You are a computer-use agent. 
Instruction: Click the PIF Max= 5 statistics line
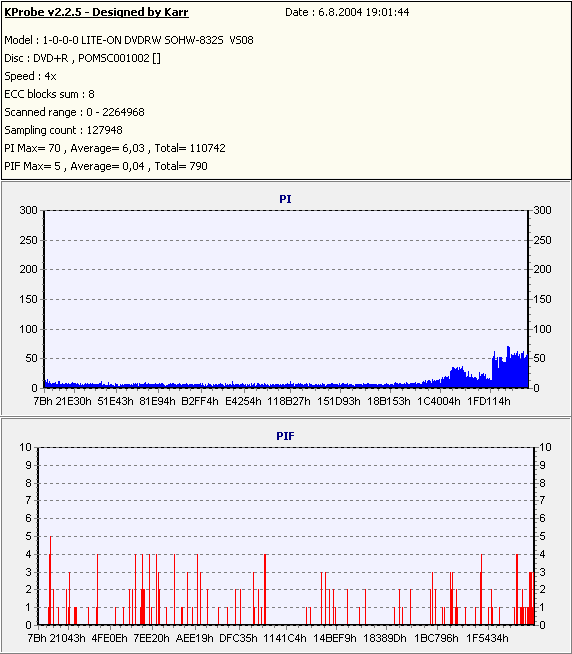click(x=106, y=166)
